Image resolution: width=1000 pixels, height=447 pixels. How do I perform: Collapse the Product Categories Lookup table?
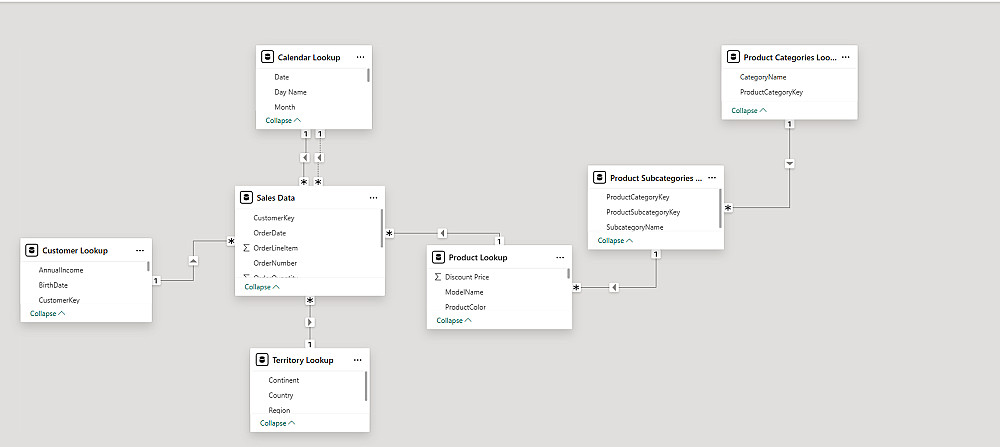(749, 110)
